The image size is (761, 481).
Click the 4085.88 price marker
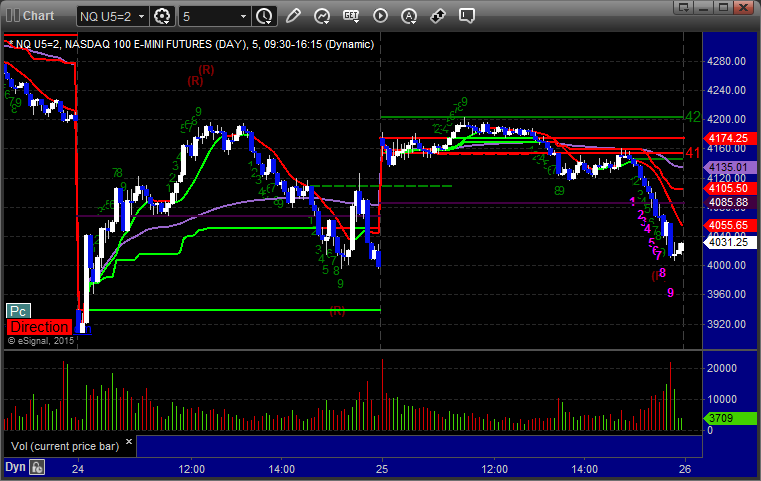pyautogui.click(x=730, y=202)
